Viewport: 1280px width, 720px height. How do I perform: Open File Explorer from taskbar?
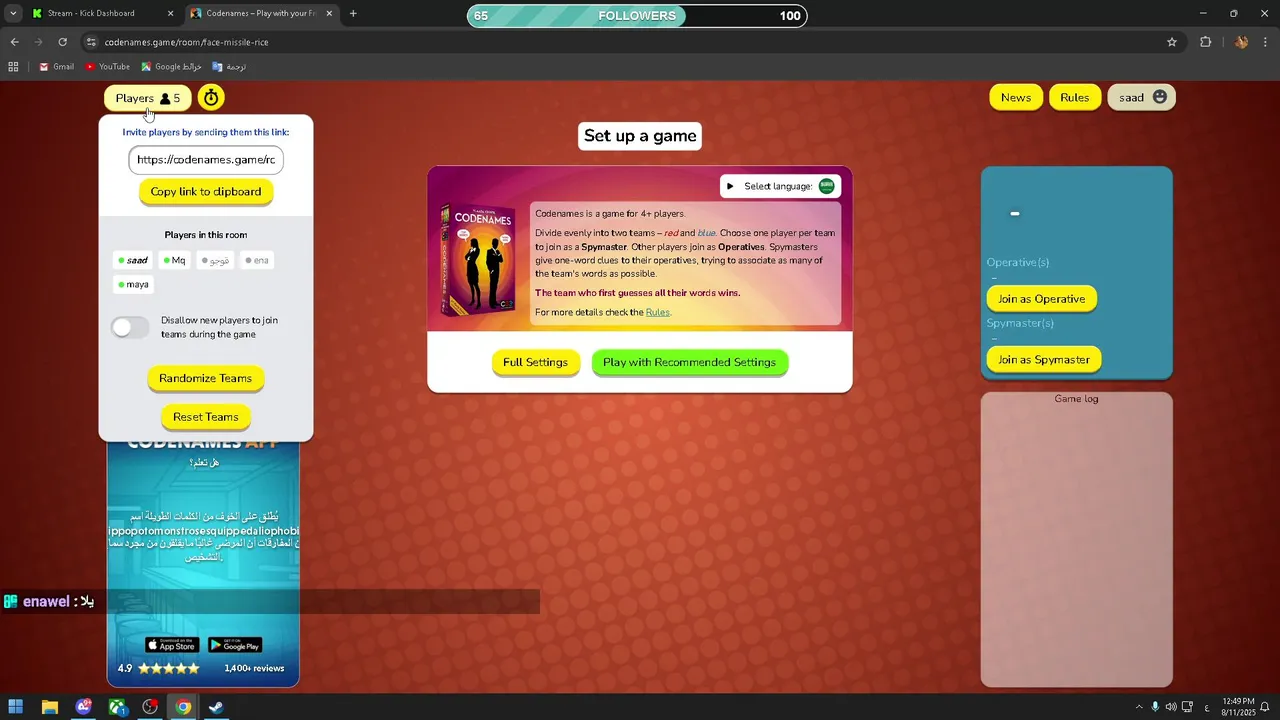pos(50,707)
